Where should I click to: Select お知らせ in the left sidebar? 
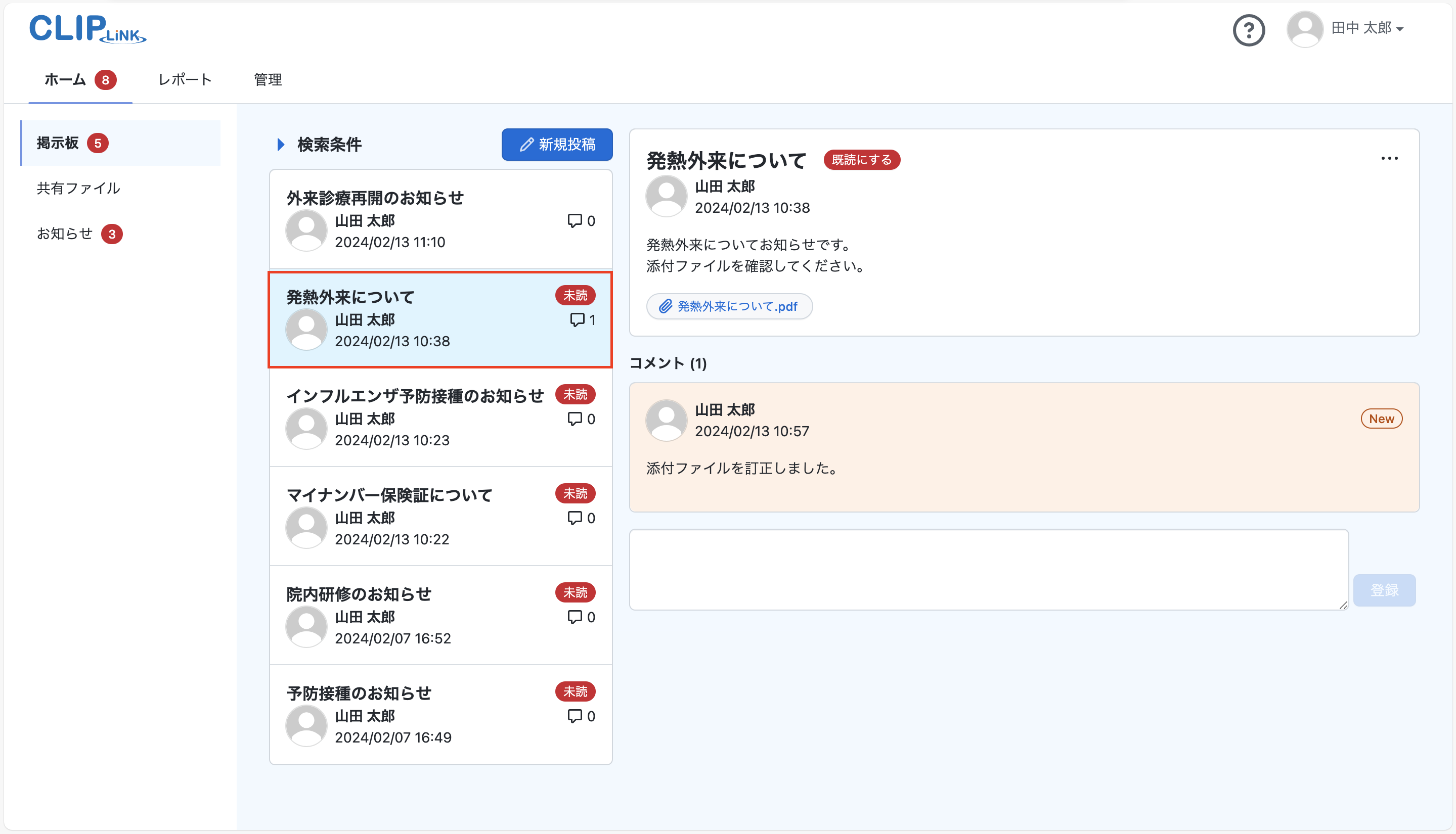[x=65, y=234]
